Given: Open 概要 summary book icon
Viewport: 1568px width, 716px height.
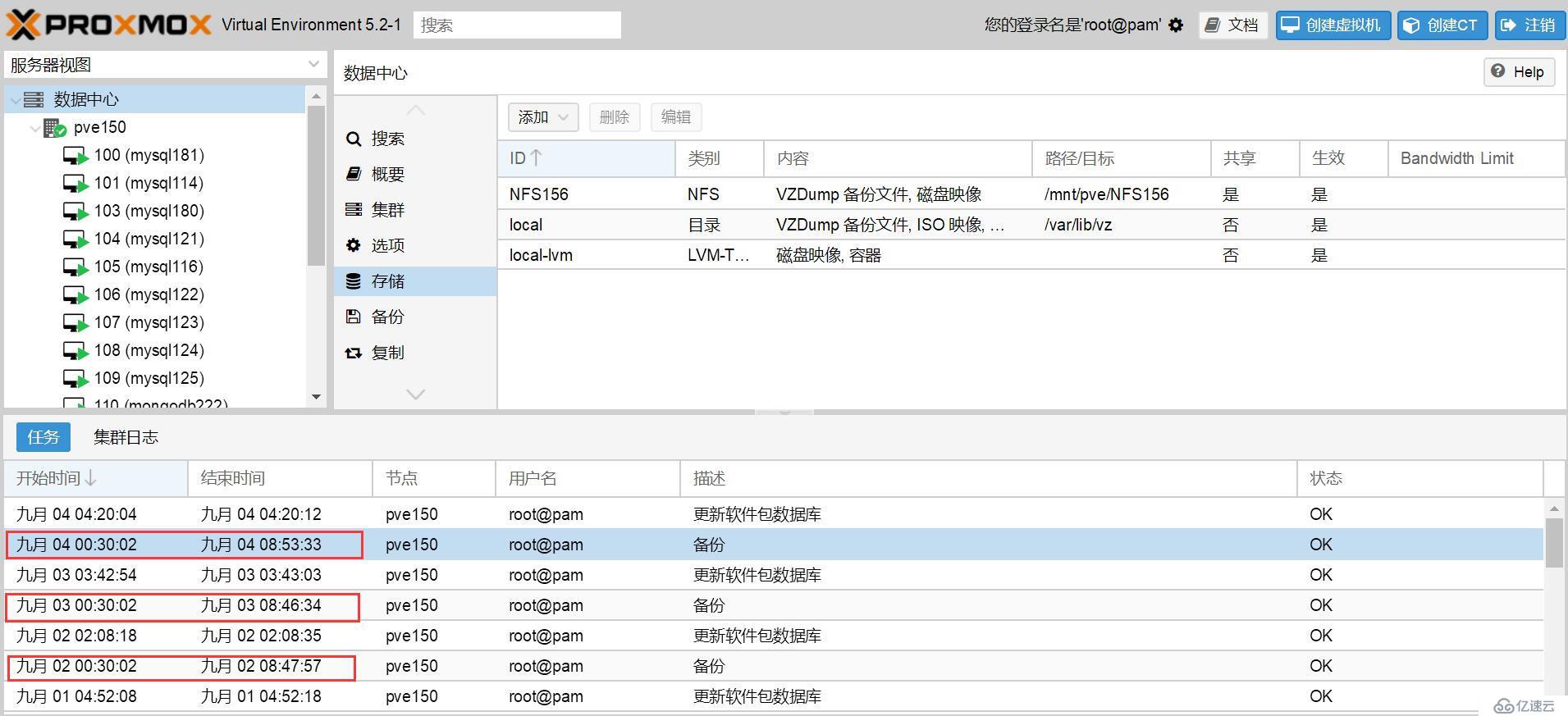Looking at the screenshot, I should click(x=354, y=174).
